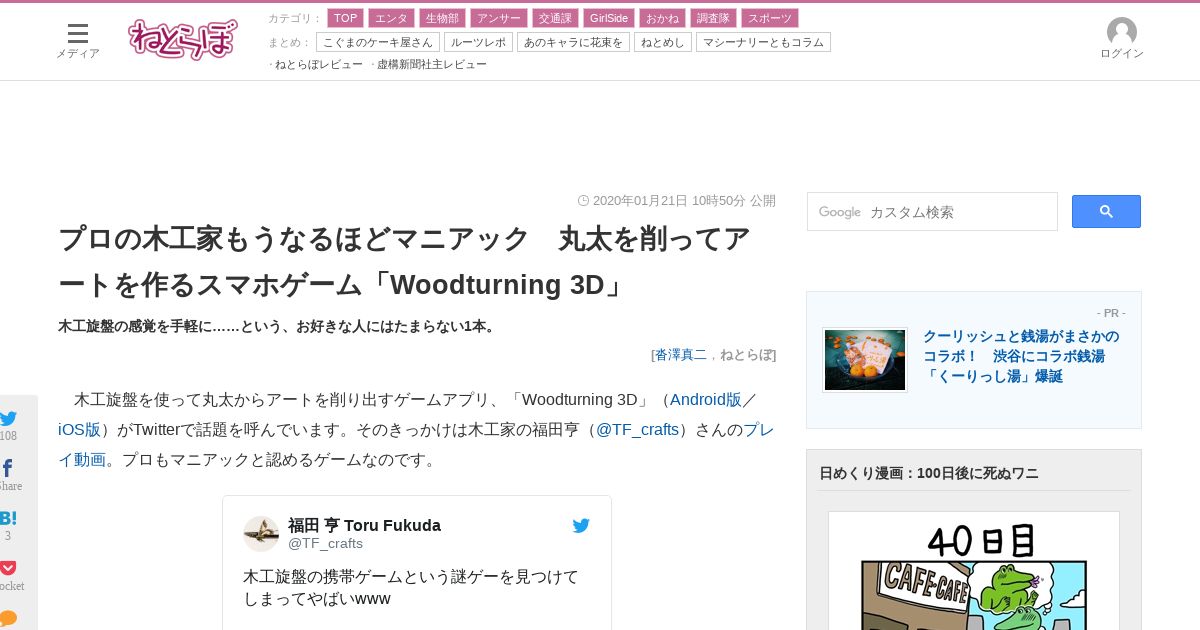Select the スポーツ category tab
The image size is (1200, 630).
770,18
